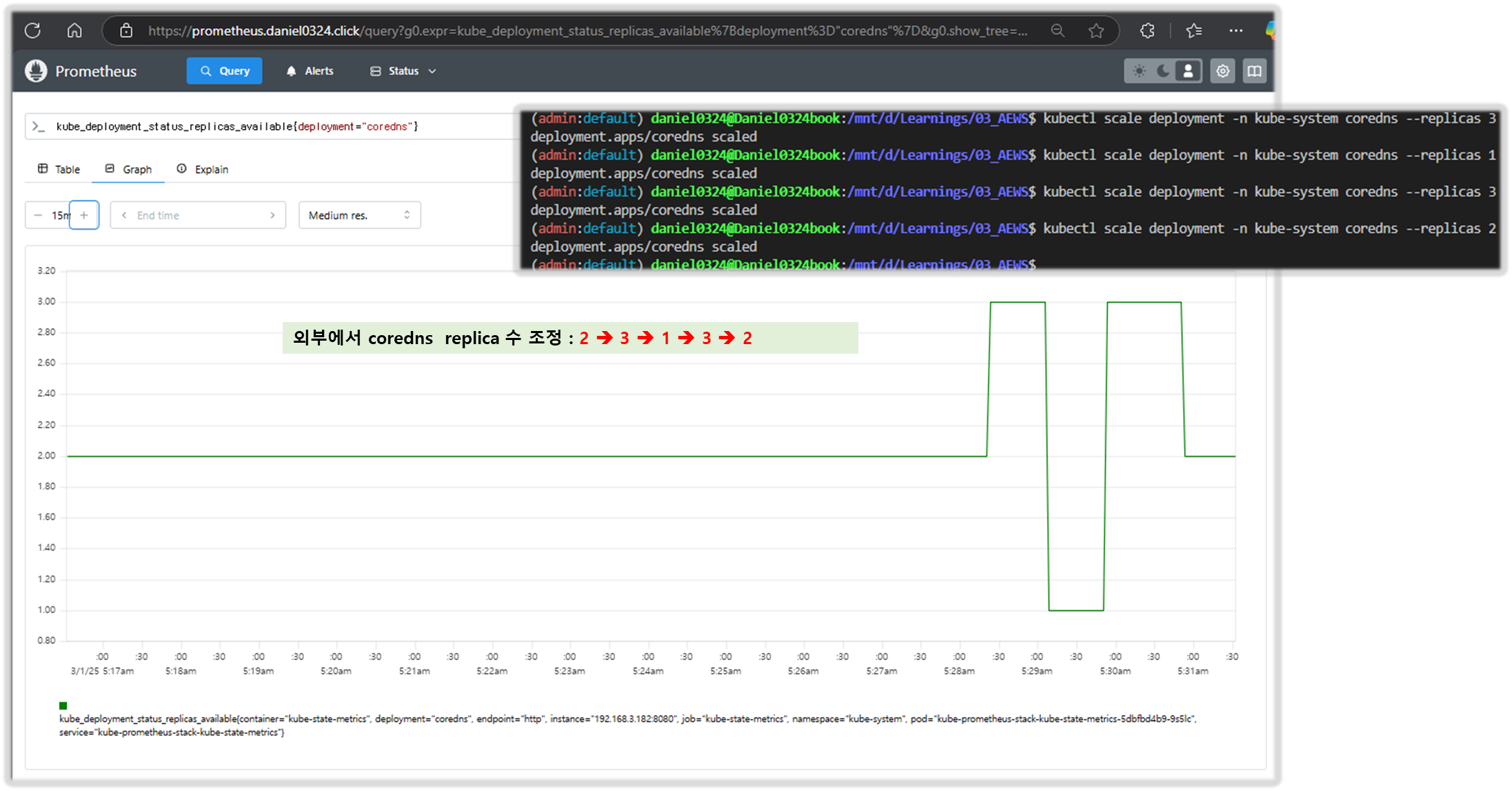Click the zoom magnifier in address bar
Viewport: 1512px width, 791px height.
(x=1058, y=30)
